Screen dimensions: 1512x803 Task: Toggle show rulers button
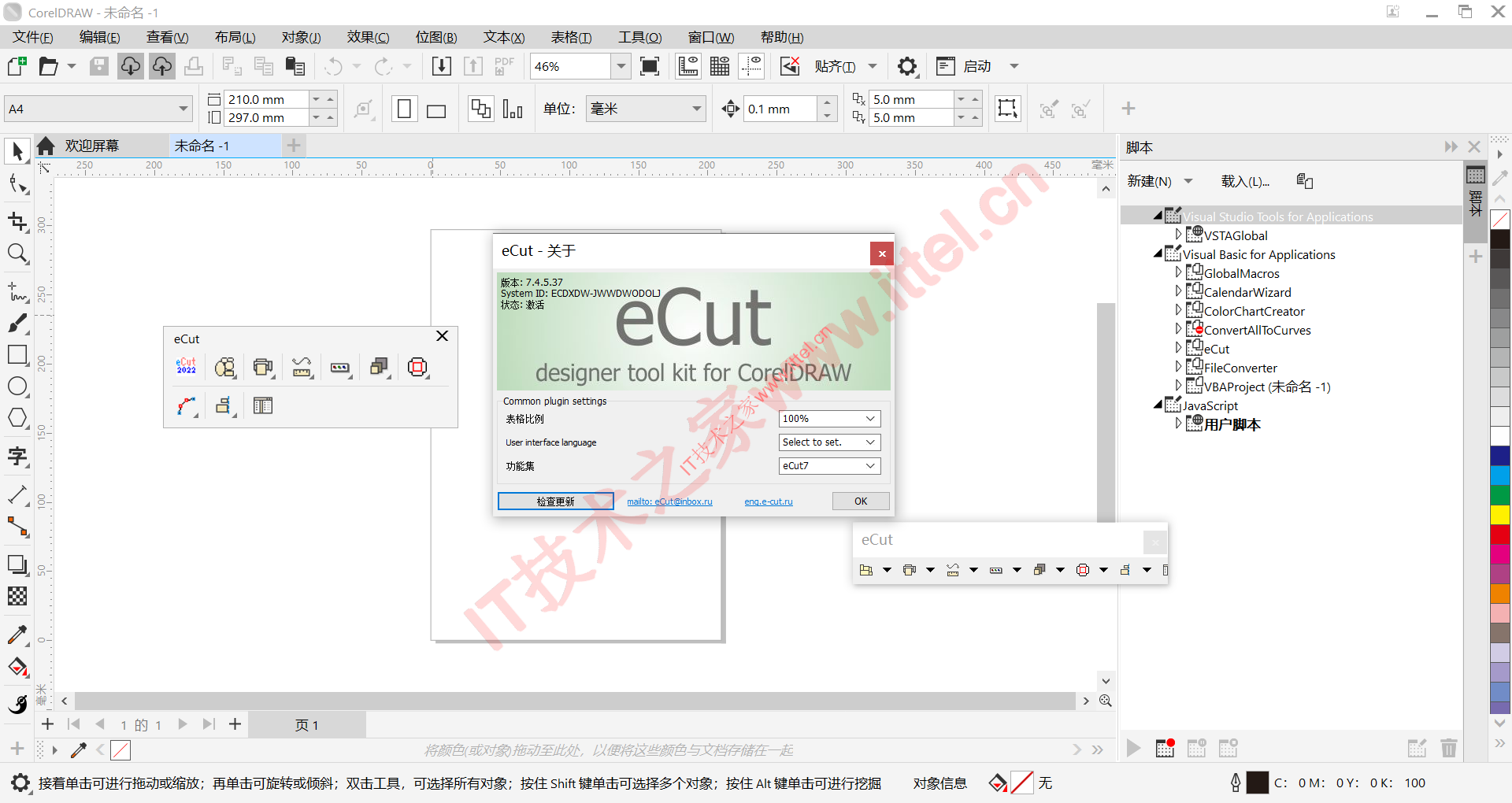pos(688,66)
